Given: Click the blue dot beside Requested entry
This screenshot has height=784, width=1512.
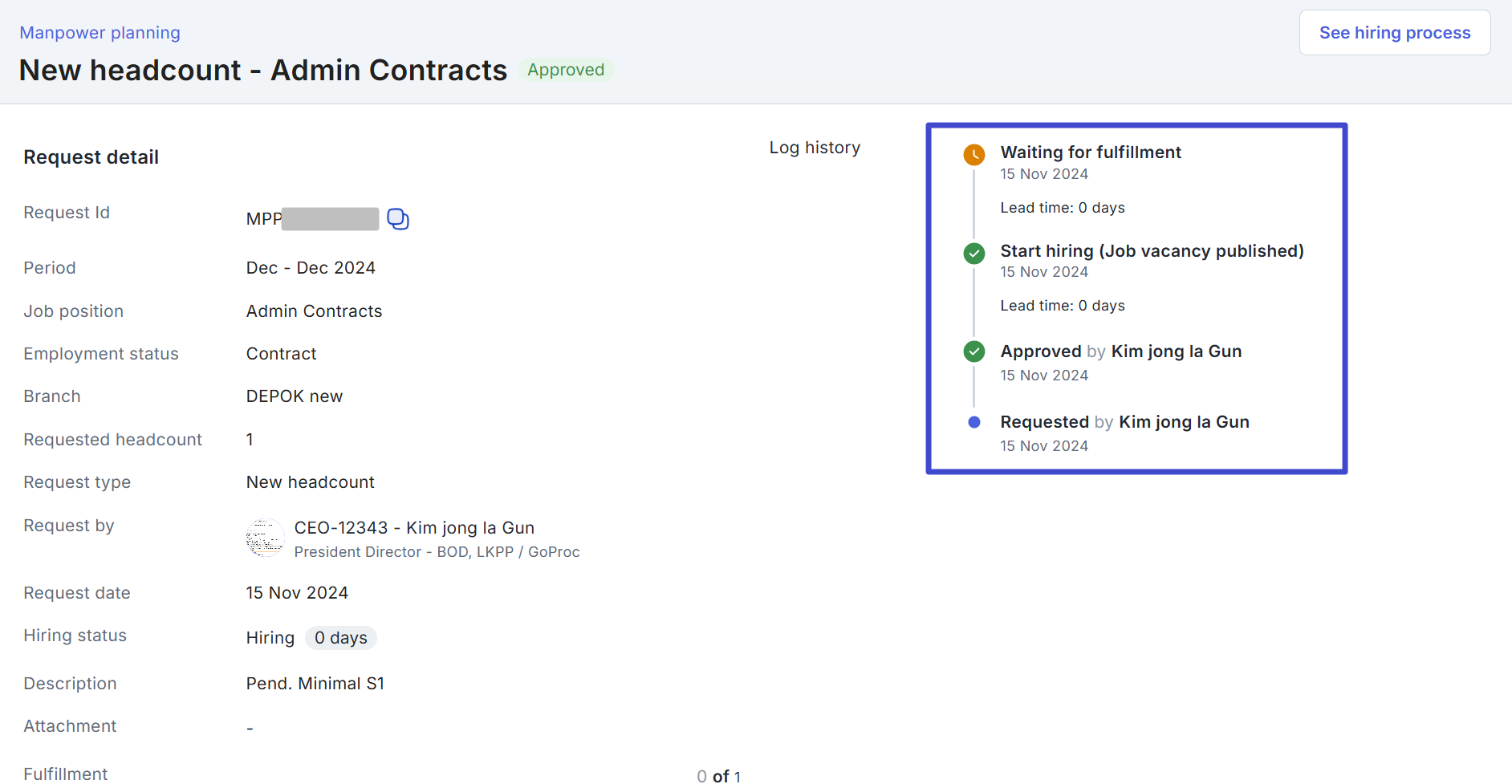Looking at the screenshot, I should (x=973, y=422).
